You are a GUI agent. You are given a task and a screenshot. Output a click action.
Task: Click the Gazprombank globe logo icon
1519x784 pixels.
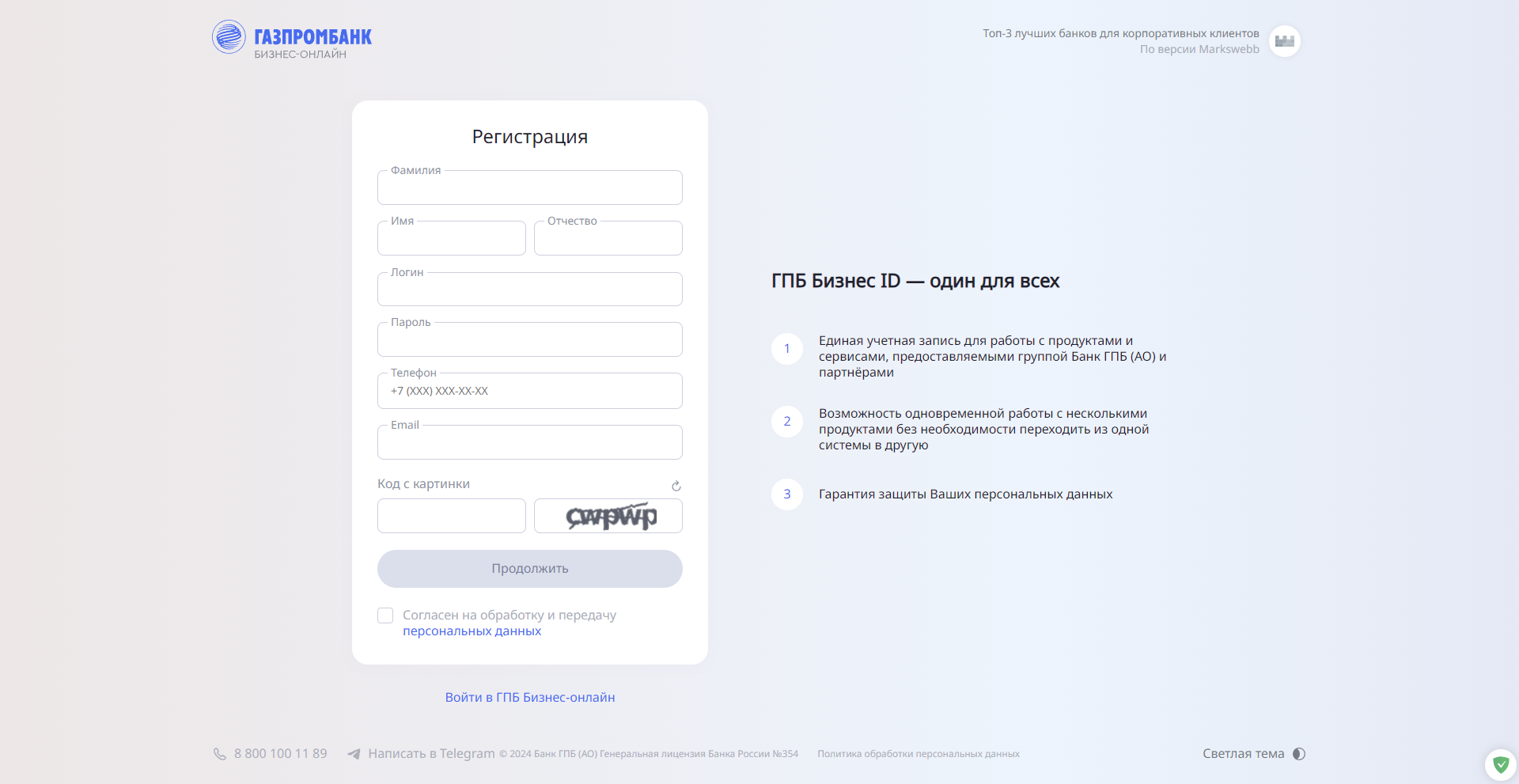tap(229, 37)
